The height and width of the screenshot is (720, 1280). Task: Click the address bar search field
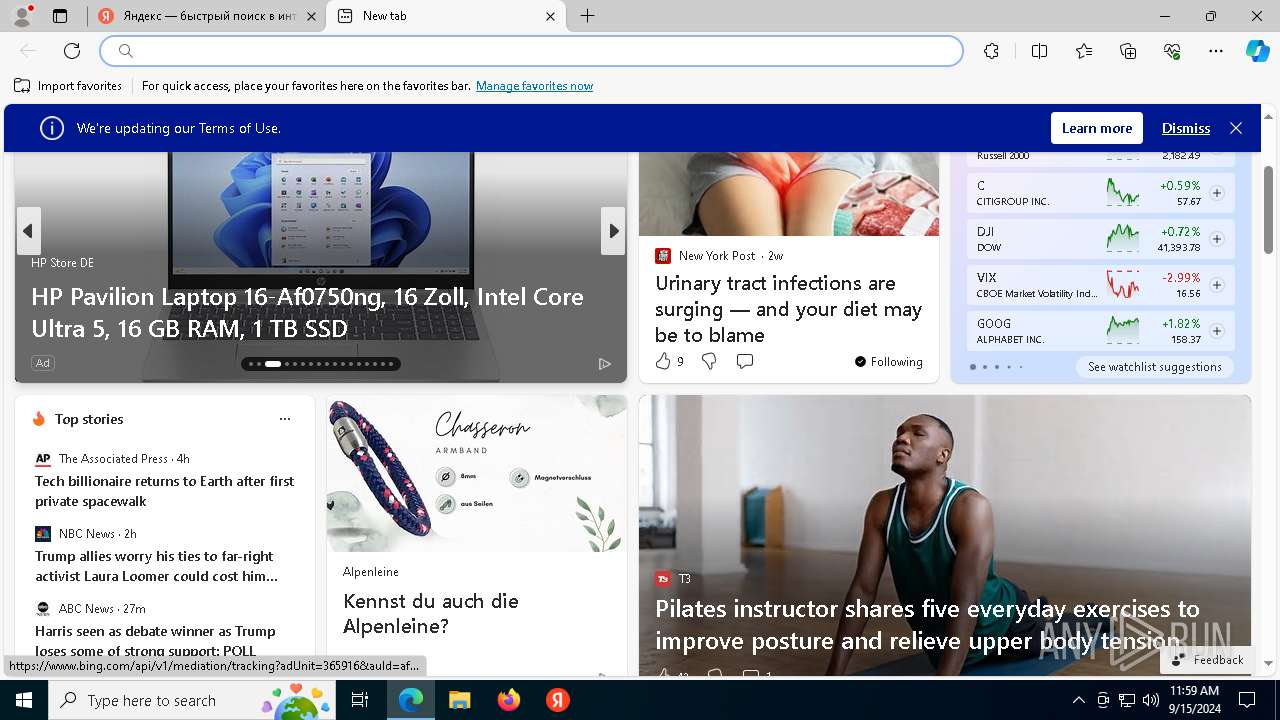pos(531,51)
